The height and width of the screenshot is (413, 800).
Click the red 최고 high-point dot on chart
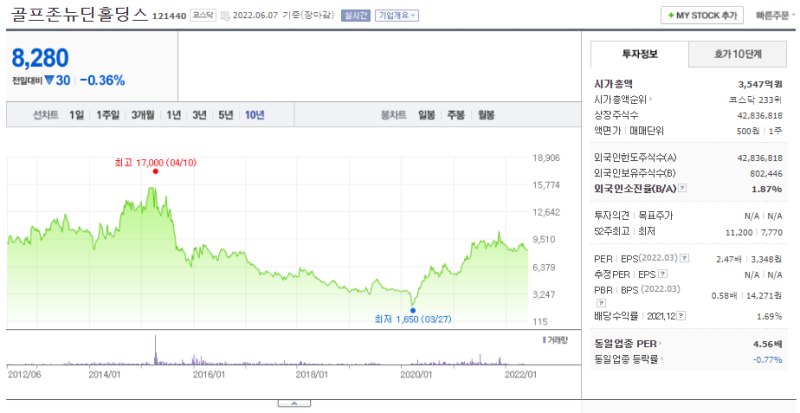155,172
